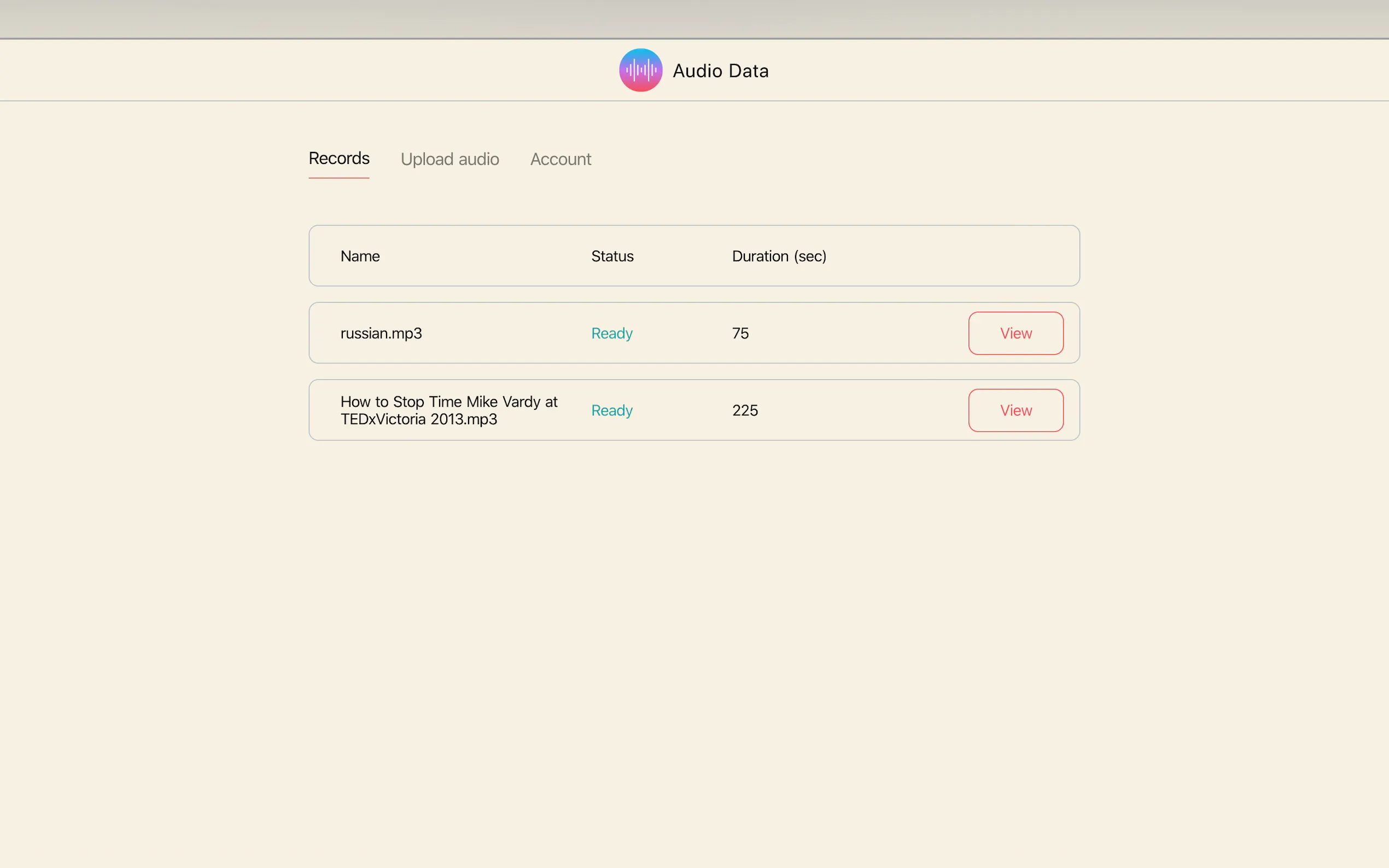Click the Audio Data title text
This screenshot has width=1389, height=868.
(x=720, y=71)
